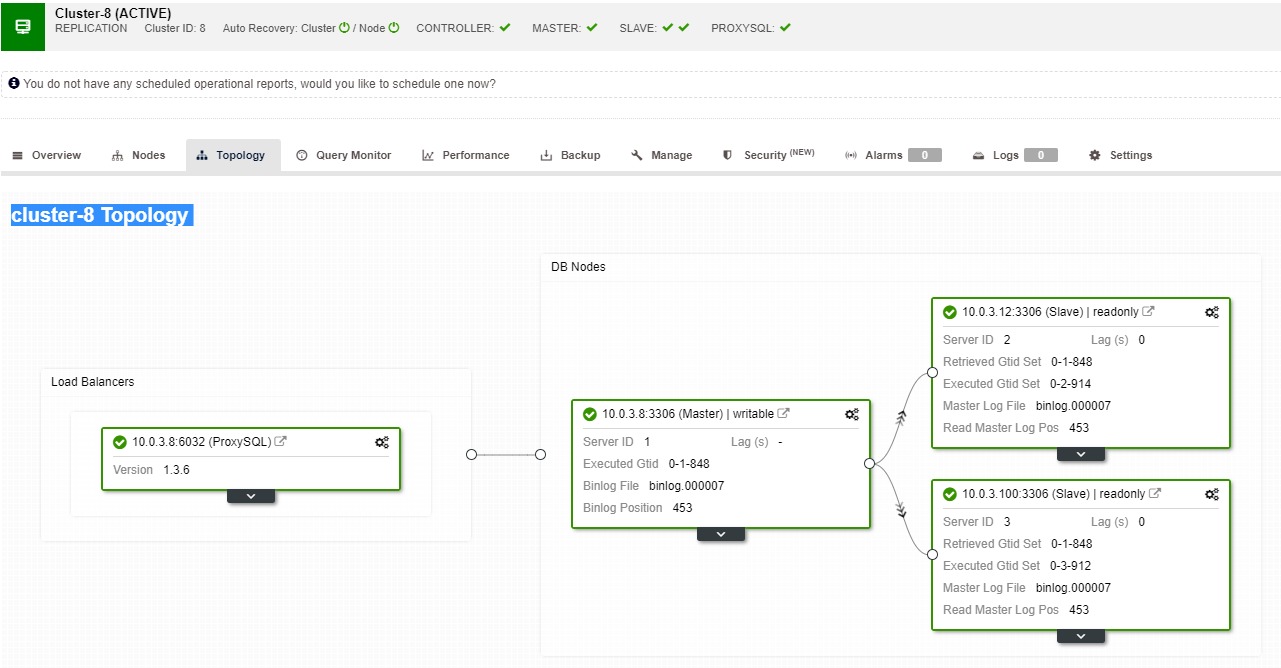This screenshot has width=1281, height=668.
Task: Open the Nodes tab
Action: click(x=138, y=155)
